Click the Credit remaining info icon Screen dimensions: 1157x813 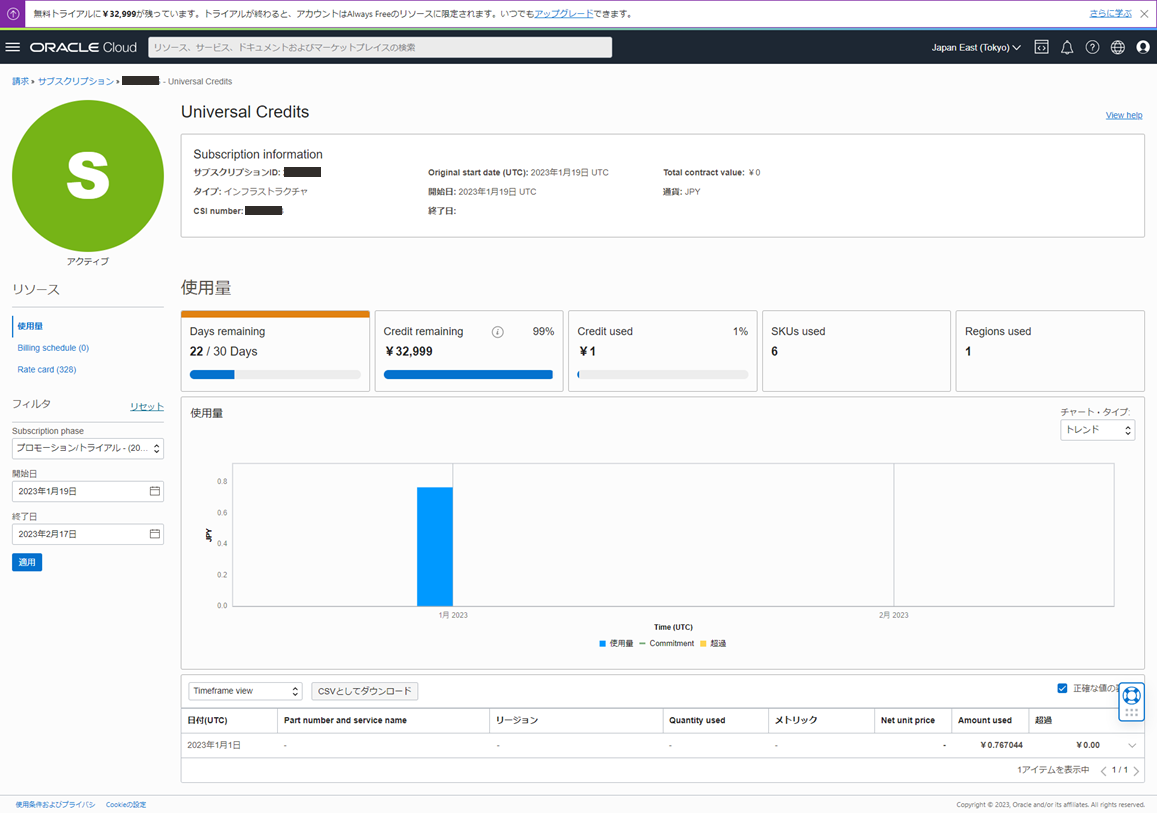[x=497, y=332]
